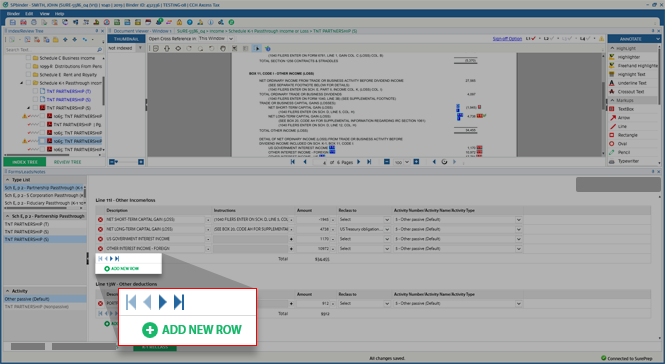Image resolution: width=665 pixels, height=364 pixels.
Task: Check the Schedule K-1 Passthrough folder box
Action: click(x=28, y=83)
